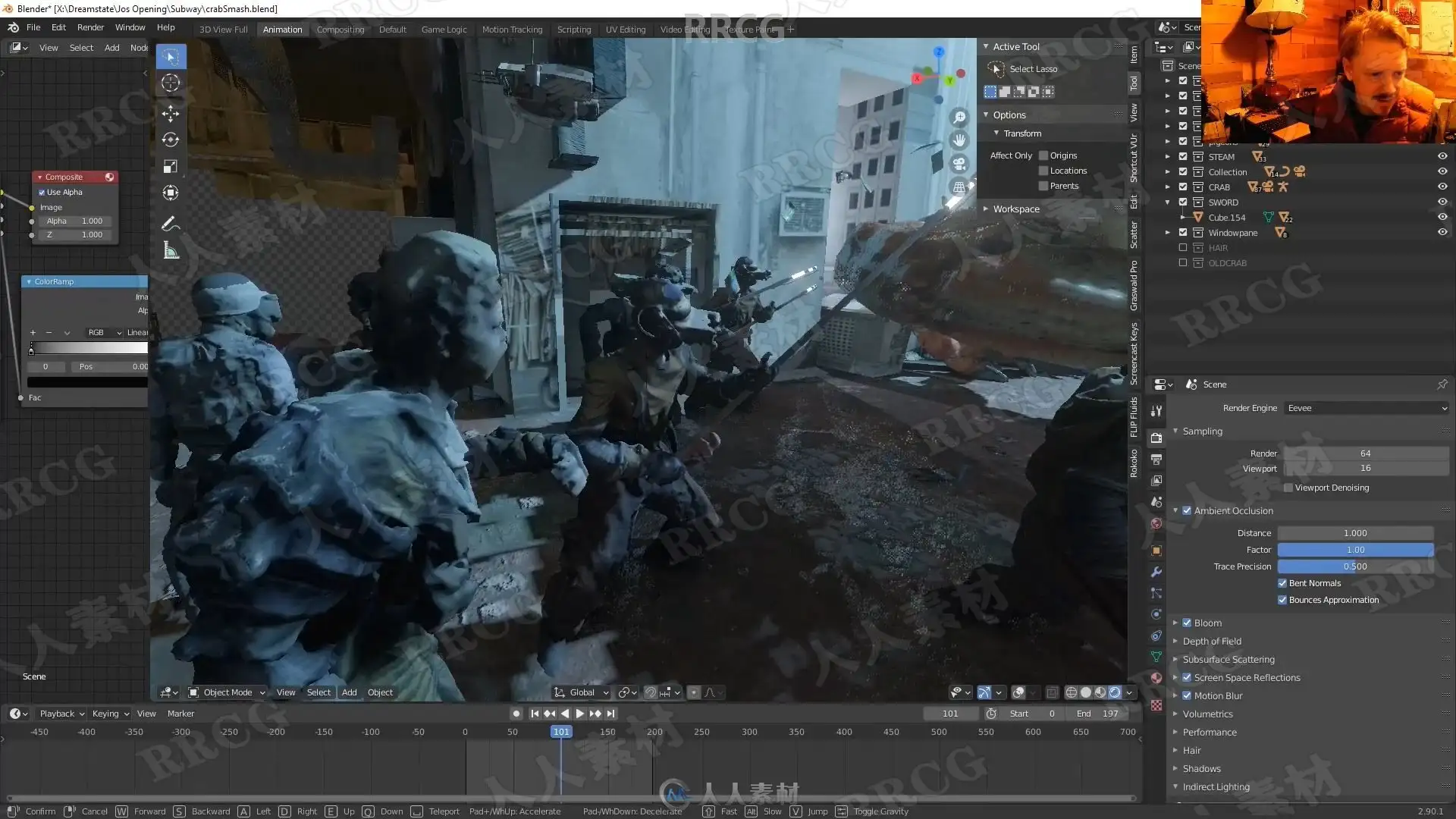1456x819 pixels.
Task: Toggle camera view in viewport
Action: pos(959,164)
